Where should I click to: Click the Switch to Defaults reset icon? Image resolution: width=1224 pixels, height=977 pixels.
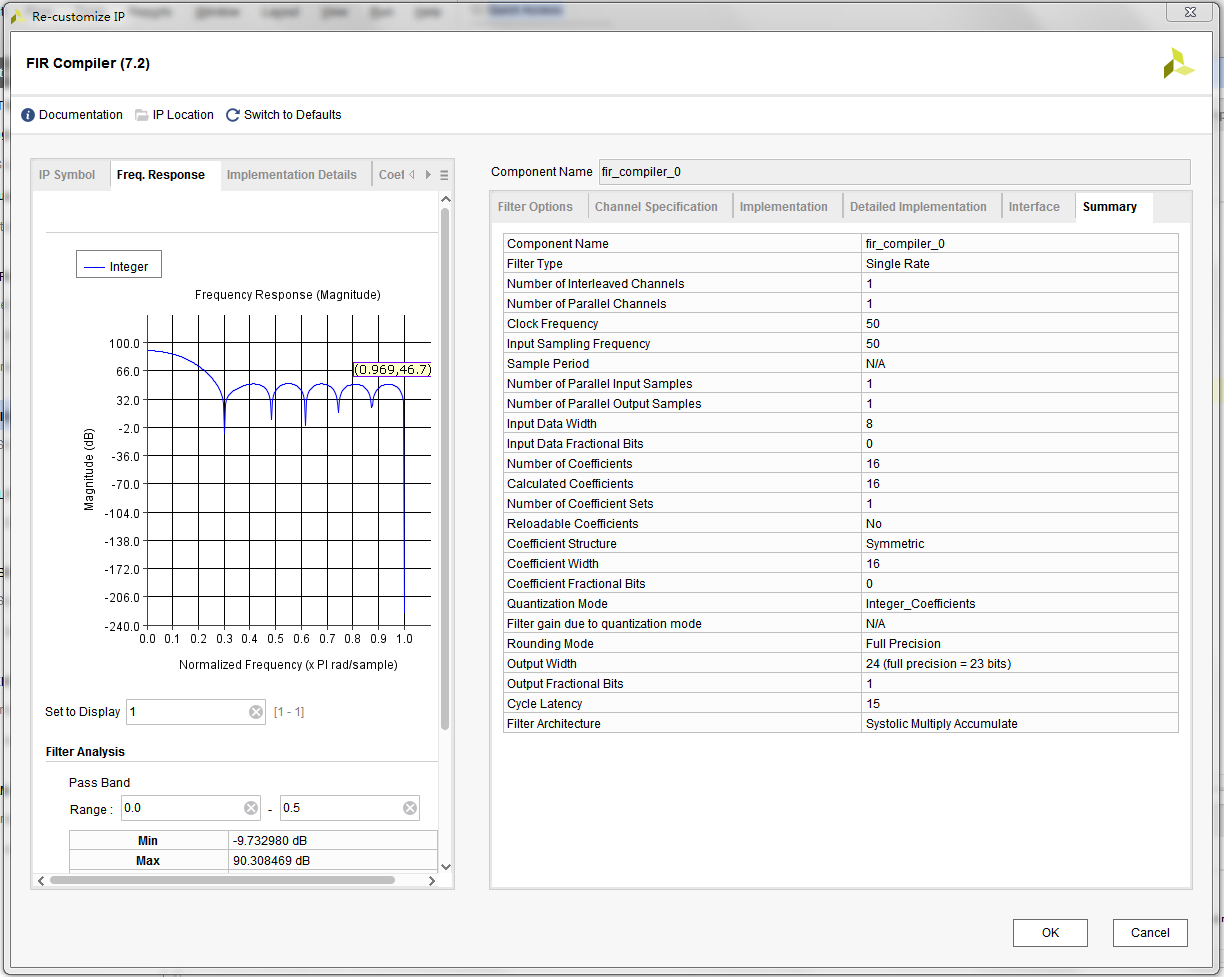(233, 114)
